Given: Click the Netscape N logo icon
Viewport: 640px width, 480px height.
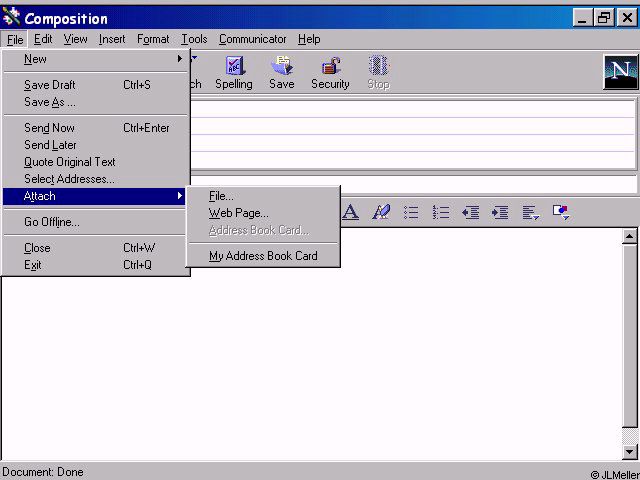Looking at the screenshot, I should (620, 72).
